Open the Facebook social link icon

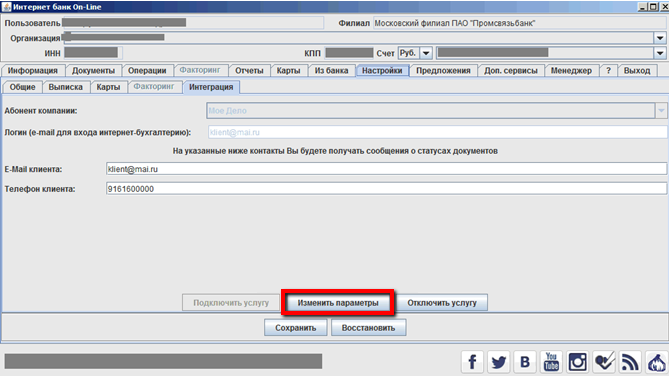point(472,362)
